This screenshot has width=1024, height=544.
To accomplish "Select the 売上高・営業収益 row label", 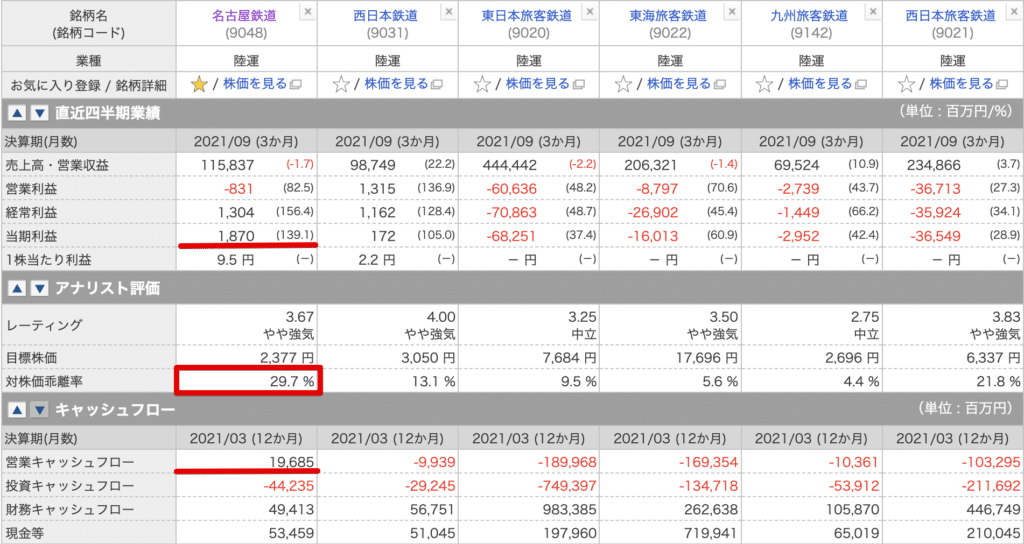I will coord(57,165).
